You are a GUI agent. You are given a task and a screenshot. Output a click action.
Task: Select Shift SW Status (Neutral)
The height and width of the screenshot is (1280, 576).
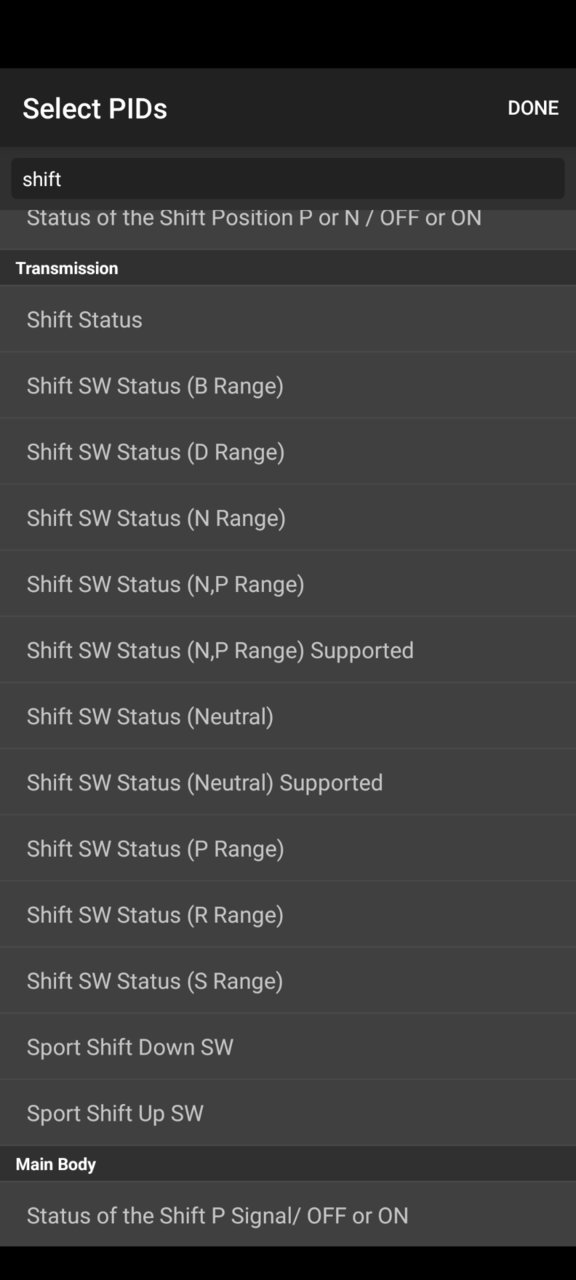click(x=288, y=716)
